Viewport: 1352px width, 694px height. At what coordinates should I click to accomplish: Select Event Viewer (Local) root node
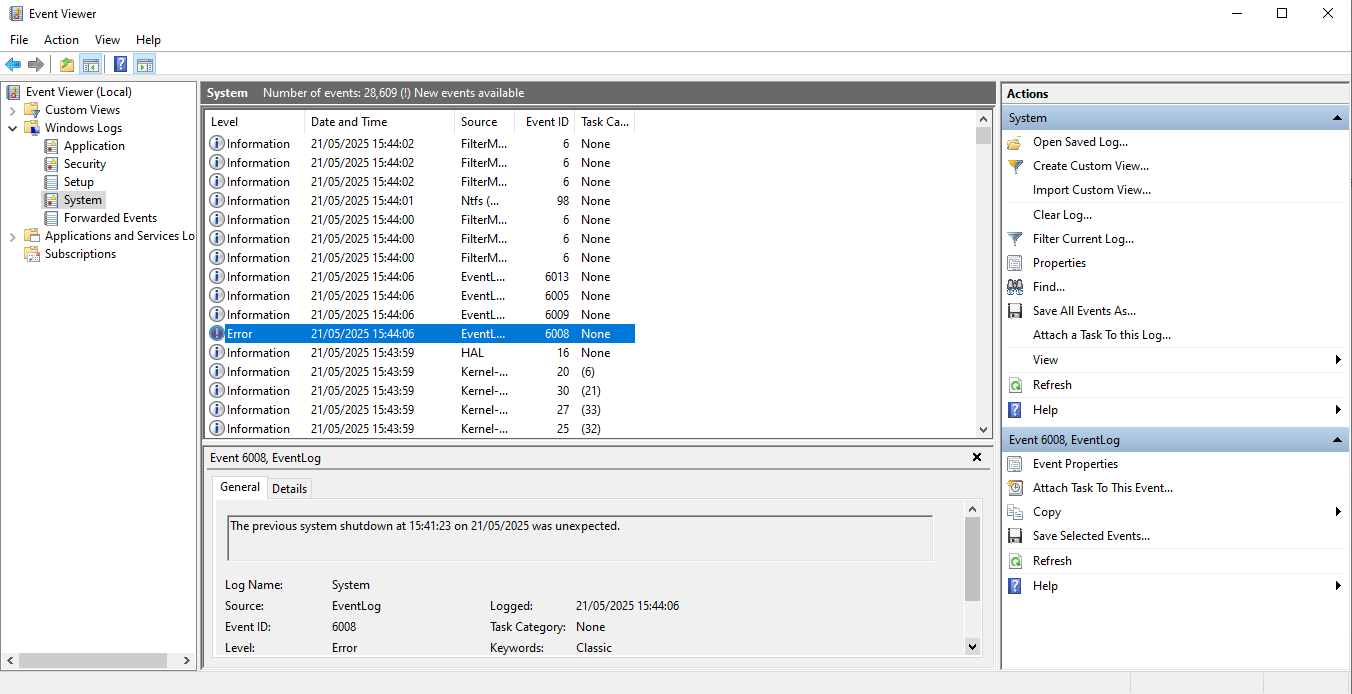tap(78, 92)
